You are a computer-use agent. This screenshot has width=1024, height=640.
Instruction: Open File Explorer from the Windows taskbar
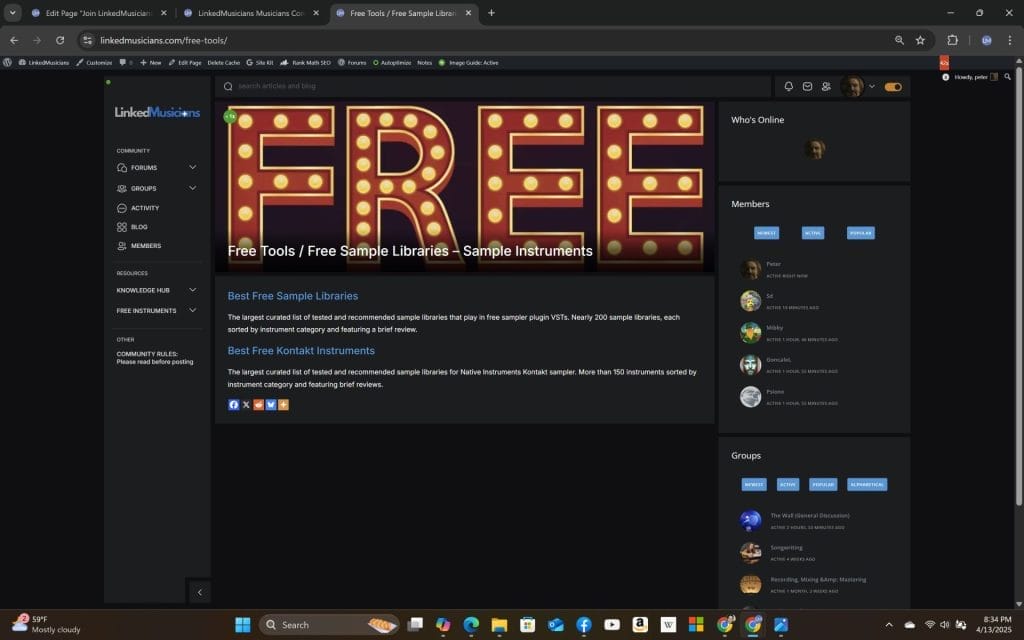(x=499, y=625)
